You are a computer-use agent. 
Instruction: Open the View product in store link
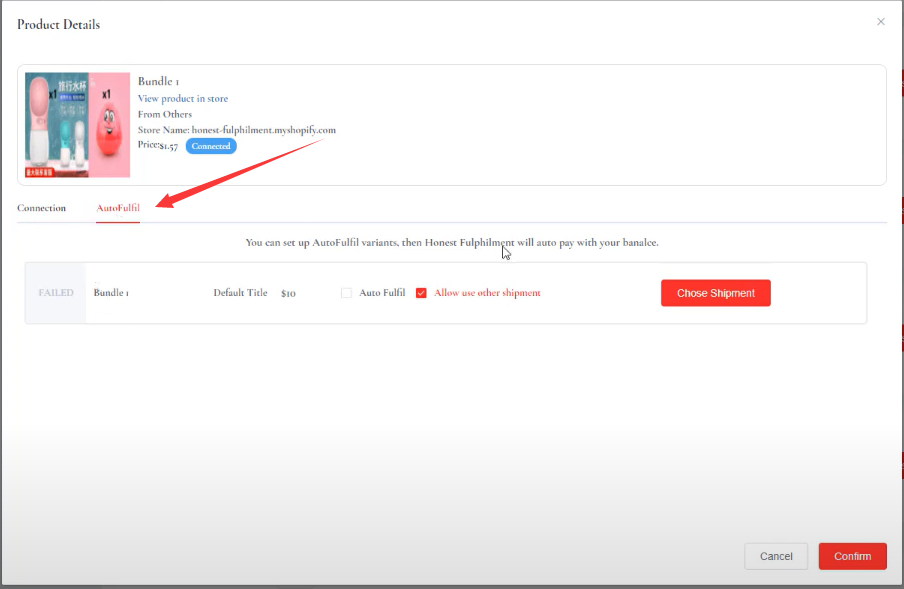click(183, 98)
